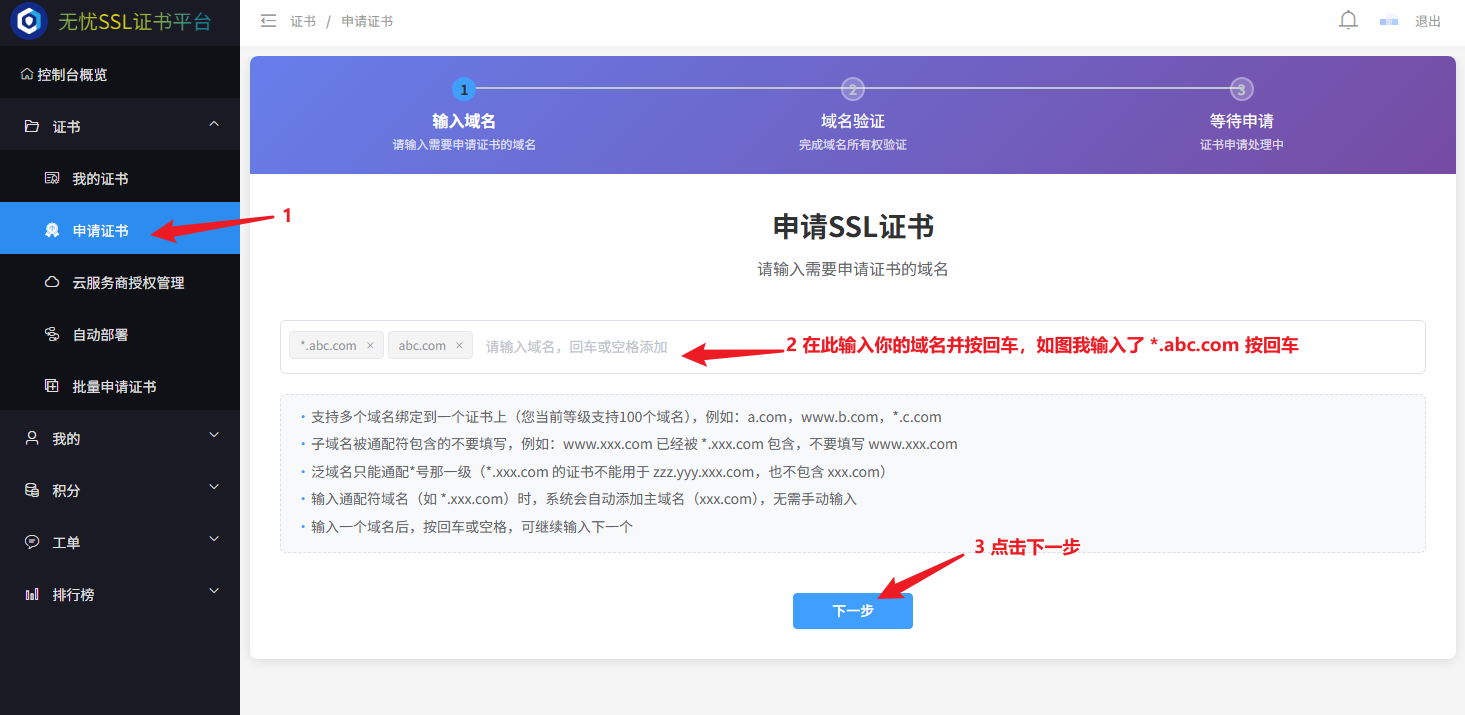The width and height of the screenshot is (1465, 715).
Task: Click the 下一步 button
Action: coord(853,611)
